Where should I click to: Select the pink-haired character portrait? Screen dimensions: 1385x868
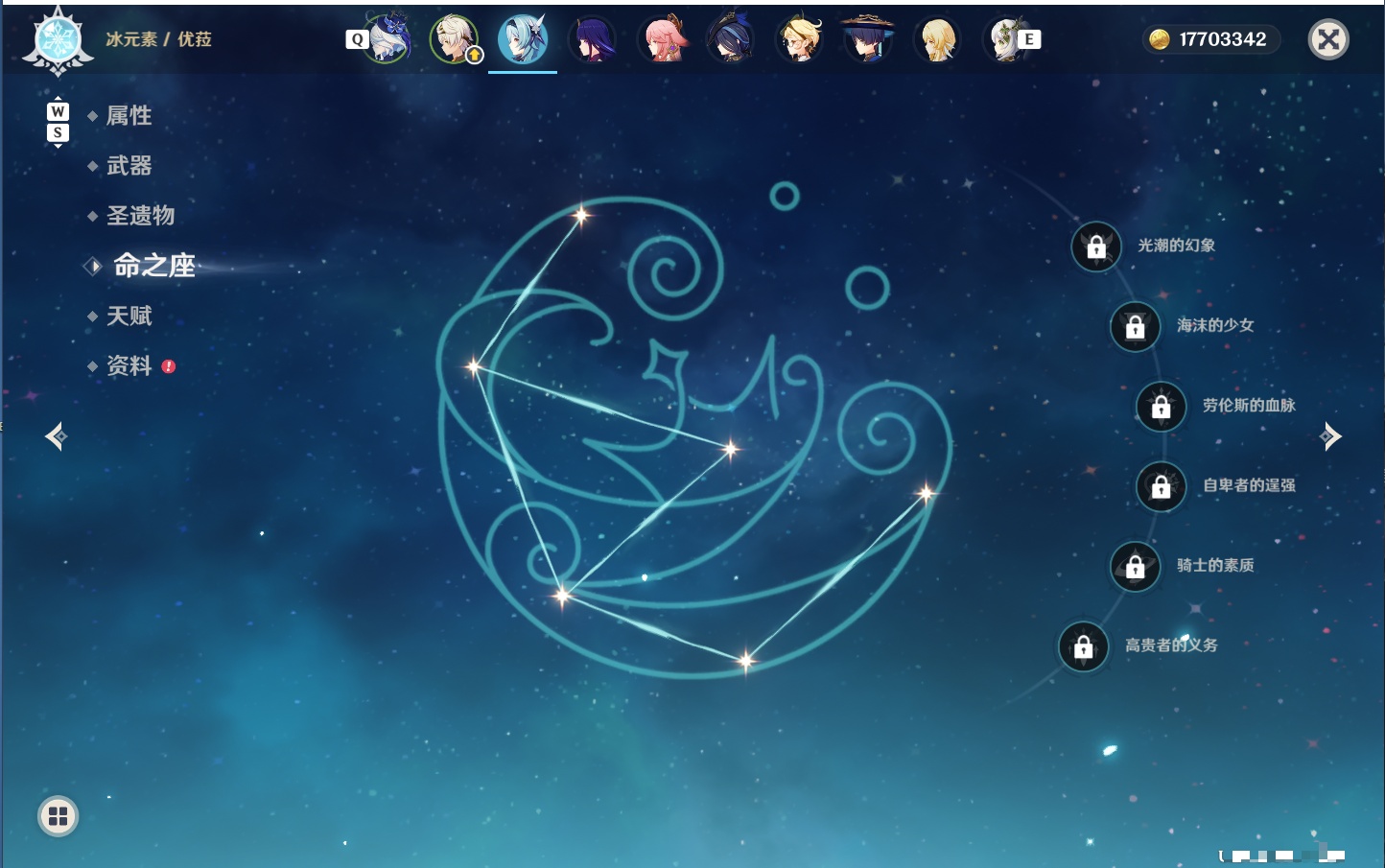tap(662, 39)
